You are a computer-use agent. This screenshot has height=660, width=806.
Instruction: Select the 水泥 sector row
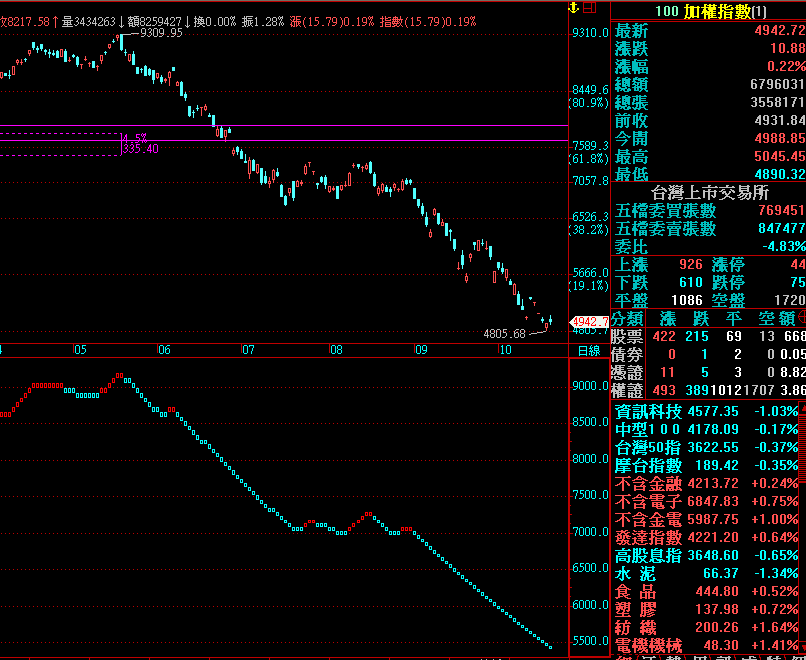click(704, 573)
